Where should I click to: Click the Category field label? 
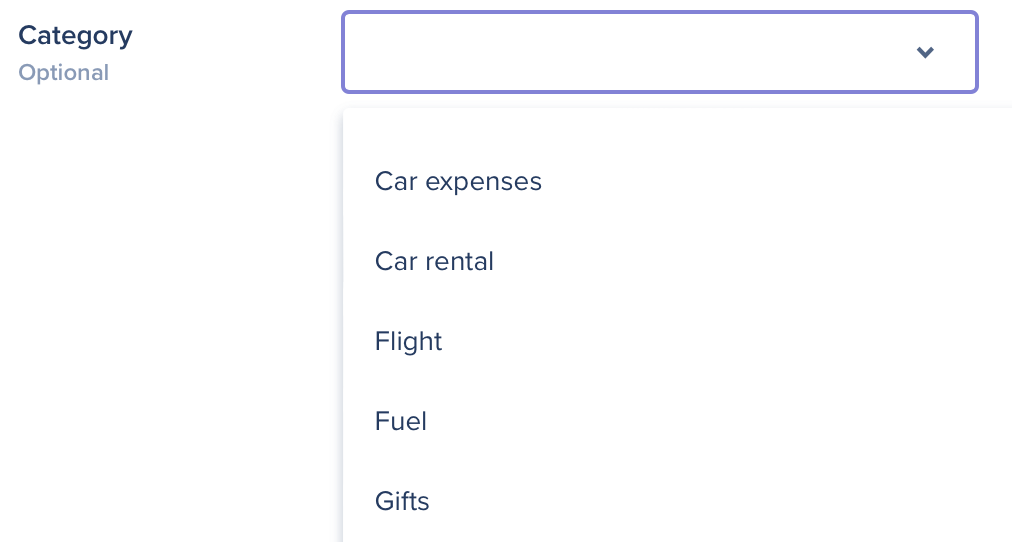[x=75, y=35]
